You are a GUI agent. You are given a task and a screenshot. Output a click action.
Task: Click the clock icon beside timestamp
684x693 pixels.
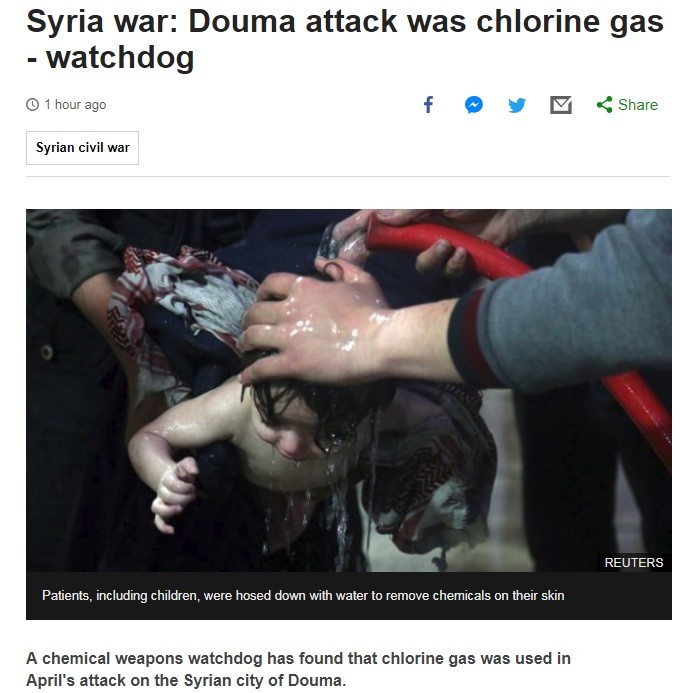click(x=32, y=105)
